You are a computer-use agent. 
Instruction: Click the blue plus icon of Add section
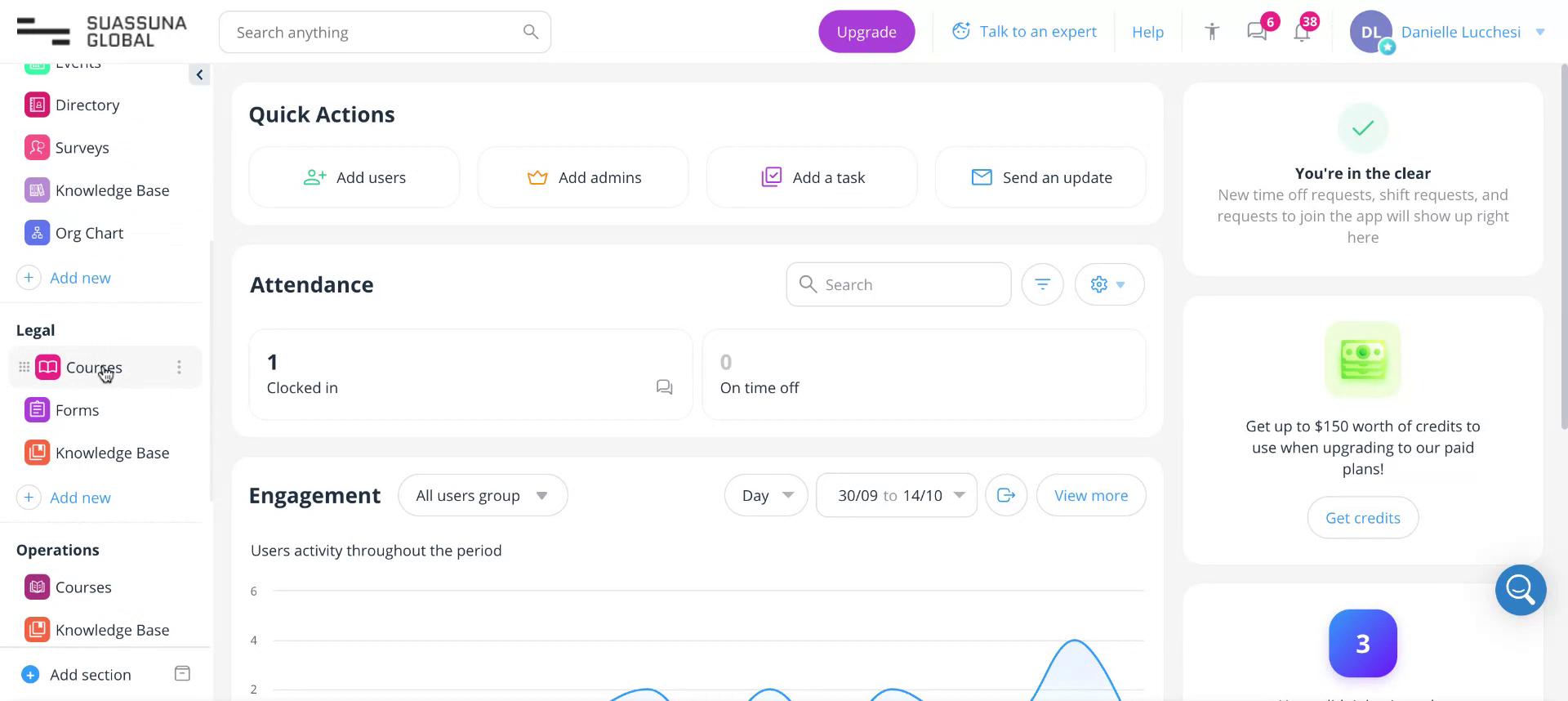pos(30,675)
